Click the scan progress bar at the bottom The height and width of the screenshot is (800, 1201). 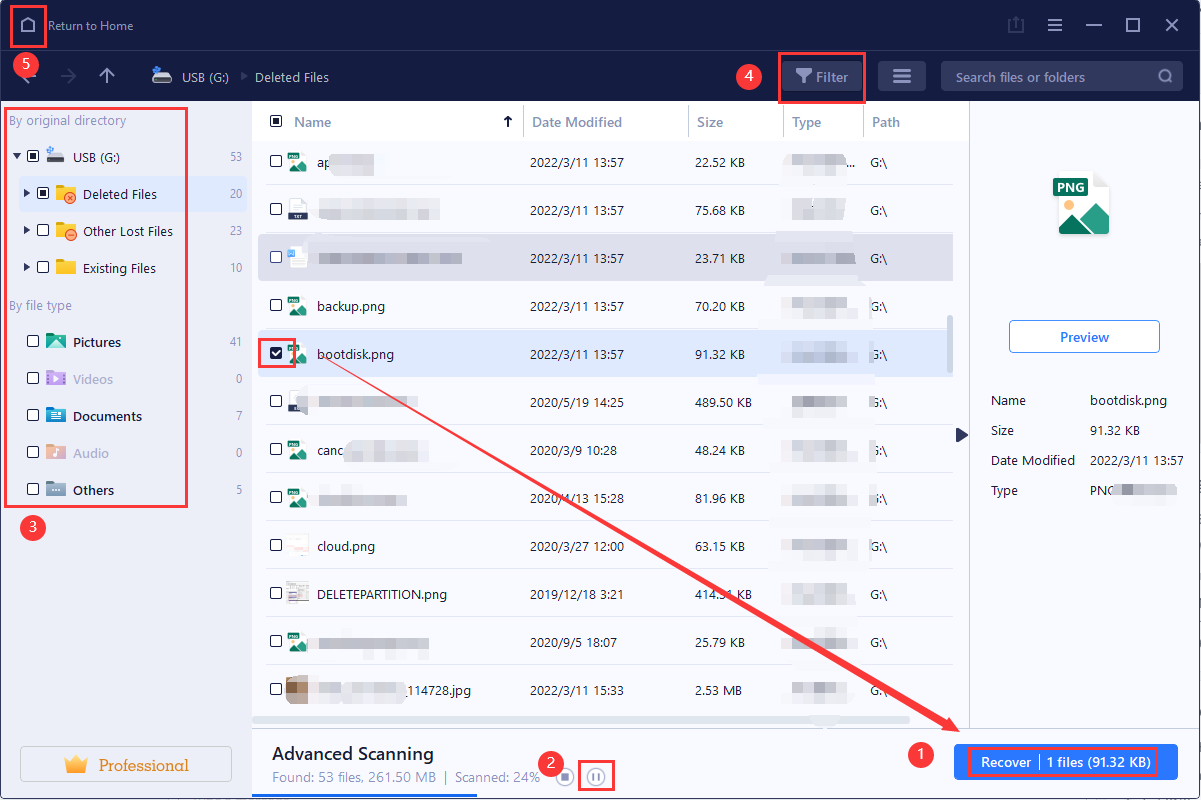coord(365,792)
